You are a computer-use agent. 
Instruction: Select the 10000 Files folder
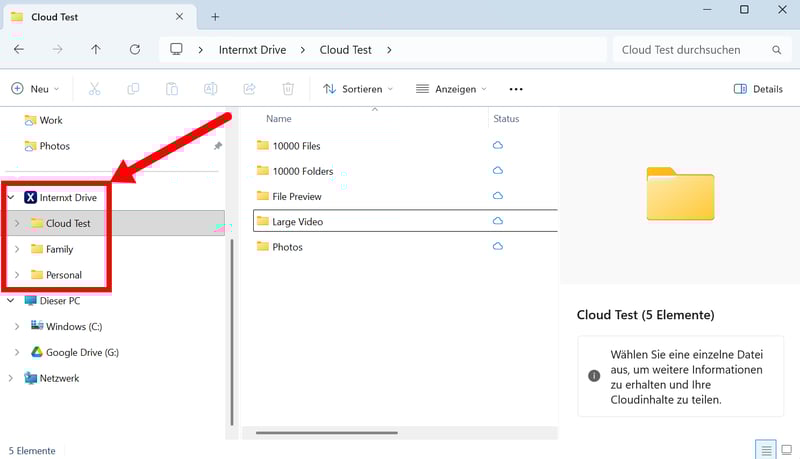296,146
